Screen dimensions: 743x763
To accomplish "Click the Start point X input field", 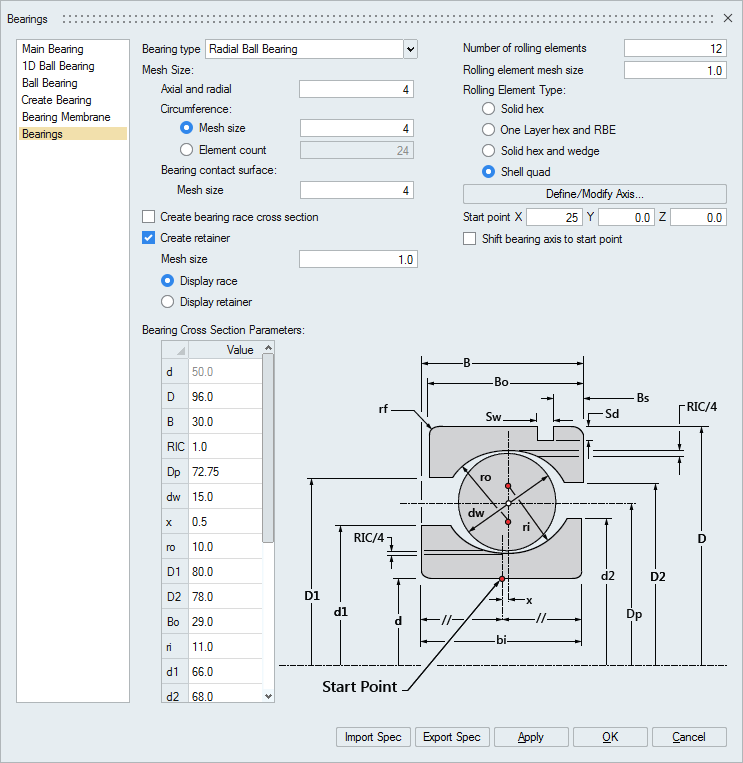I will (554, 218).
